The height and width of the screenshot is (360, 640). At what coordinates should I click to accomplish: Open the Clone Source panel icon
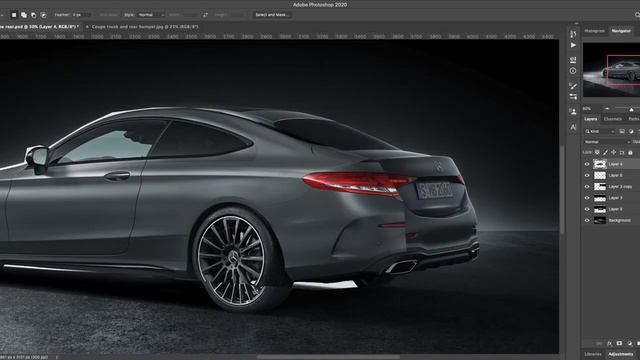[573, 111]
